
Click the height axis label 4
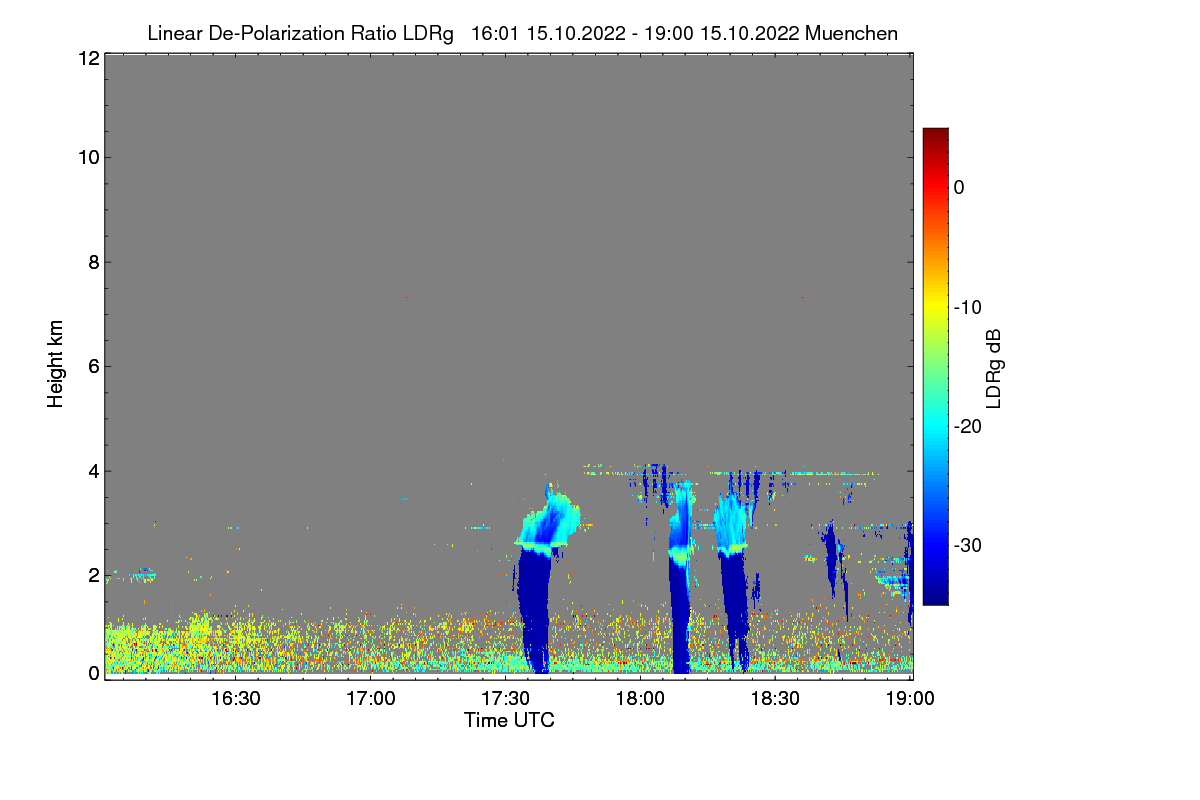[x=93, y=470]
